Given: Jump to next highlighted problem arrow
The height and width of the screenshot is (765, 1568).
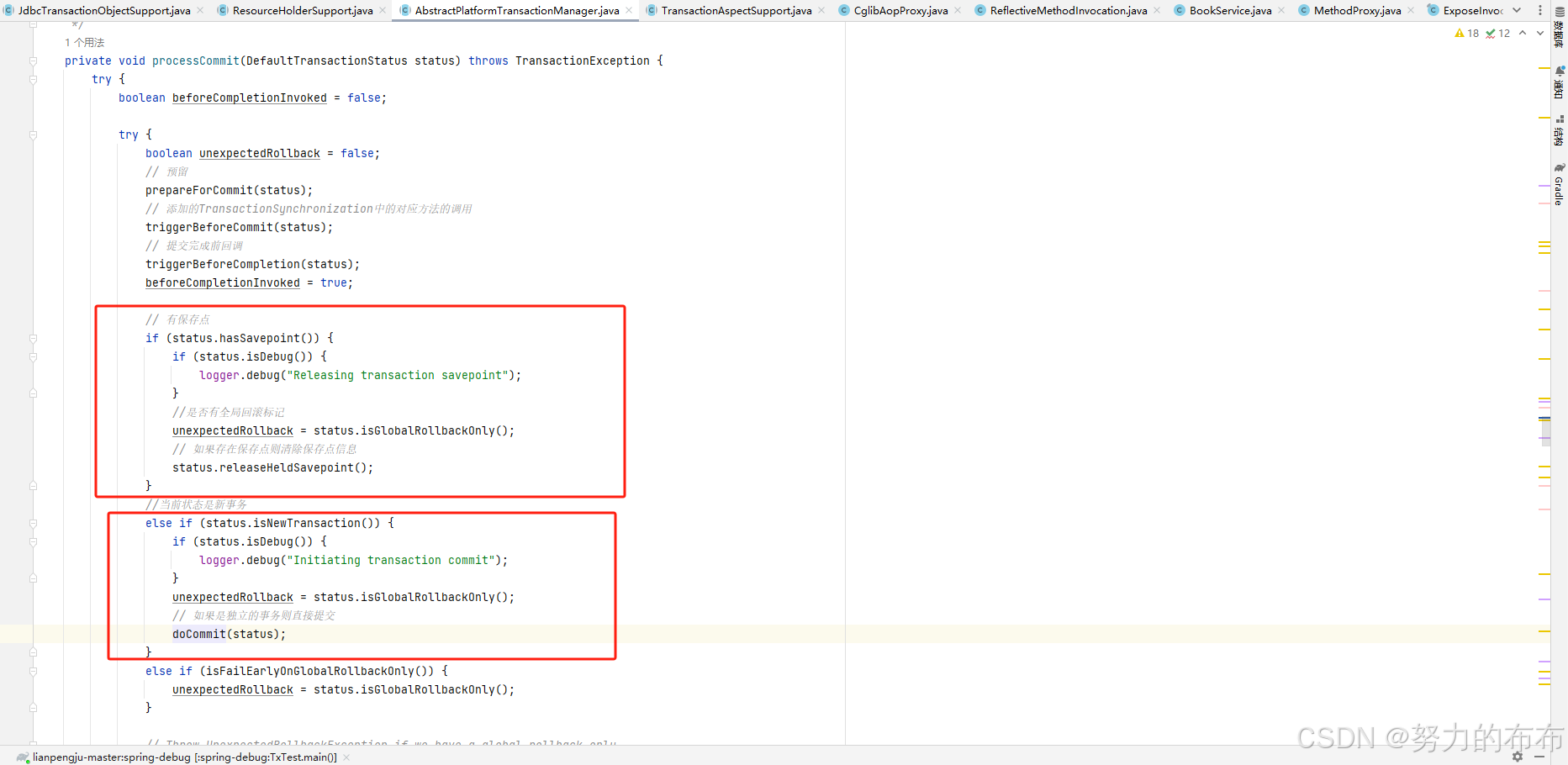Looking at the screenshot, I should (1539, 33).
